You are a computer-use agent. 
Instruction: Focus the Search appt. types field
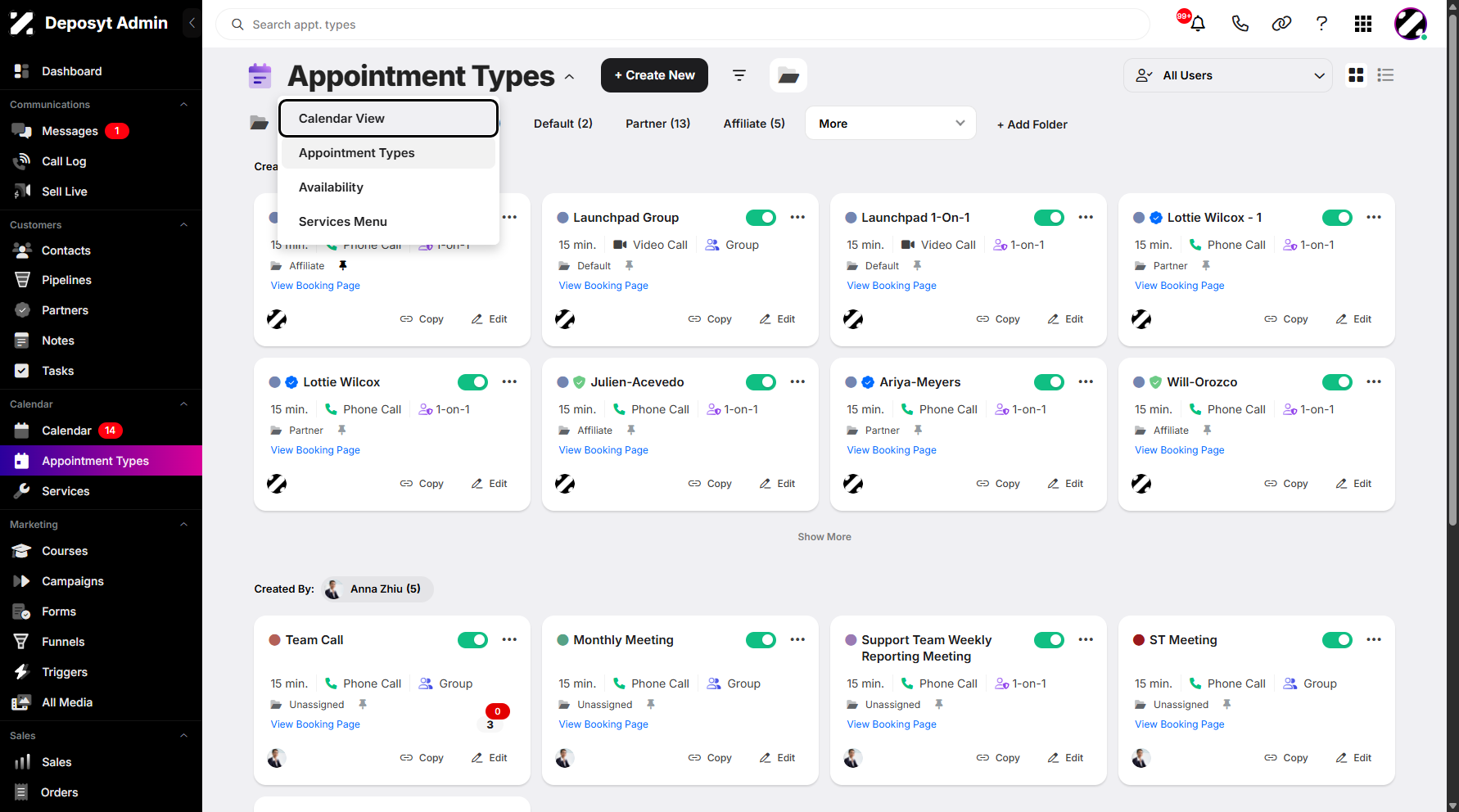[683, 25]
